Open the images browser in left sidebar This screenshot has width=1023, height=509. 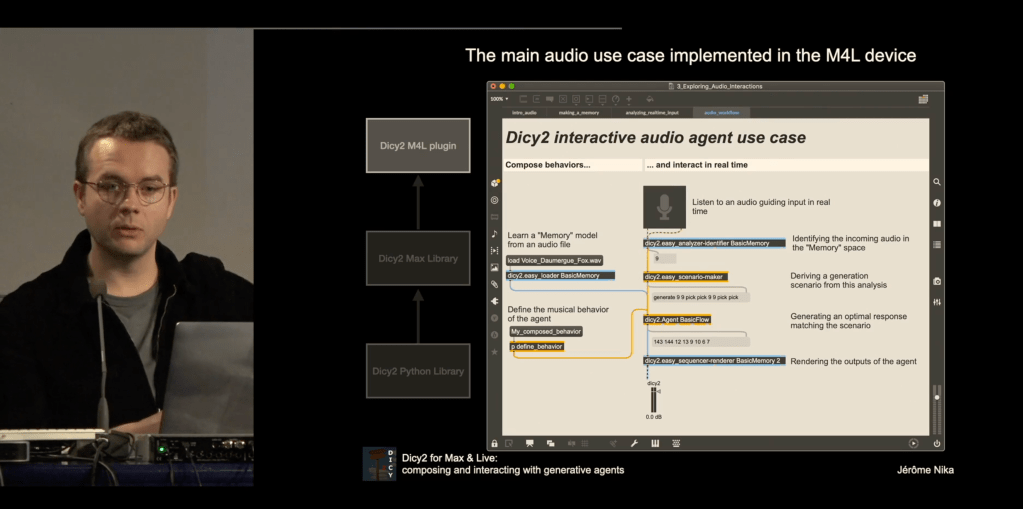tap(494, 268)
